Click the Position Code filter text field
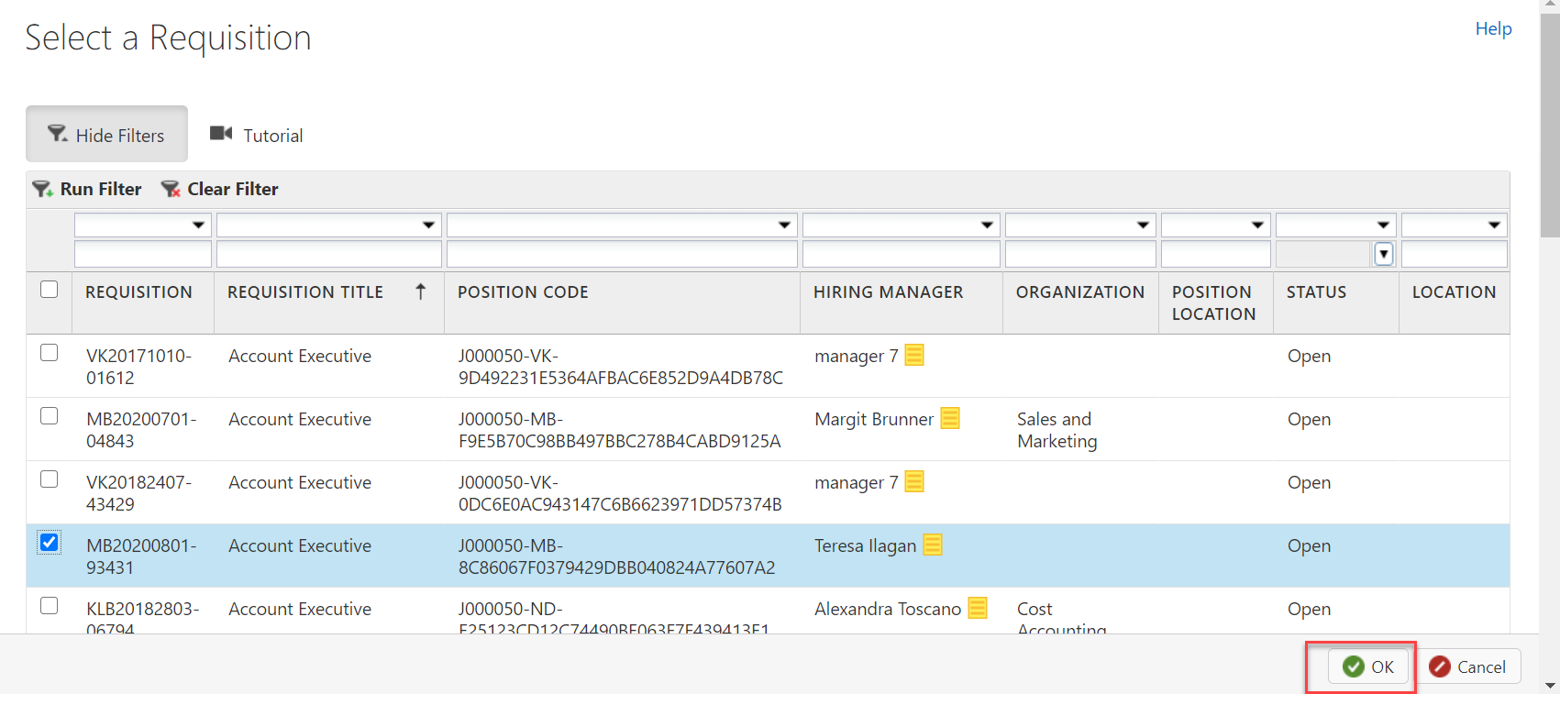1561x701 pixels. click(x=622, y=254)
